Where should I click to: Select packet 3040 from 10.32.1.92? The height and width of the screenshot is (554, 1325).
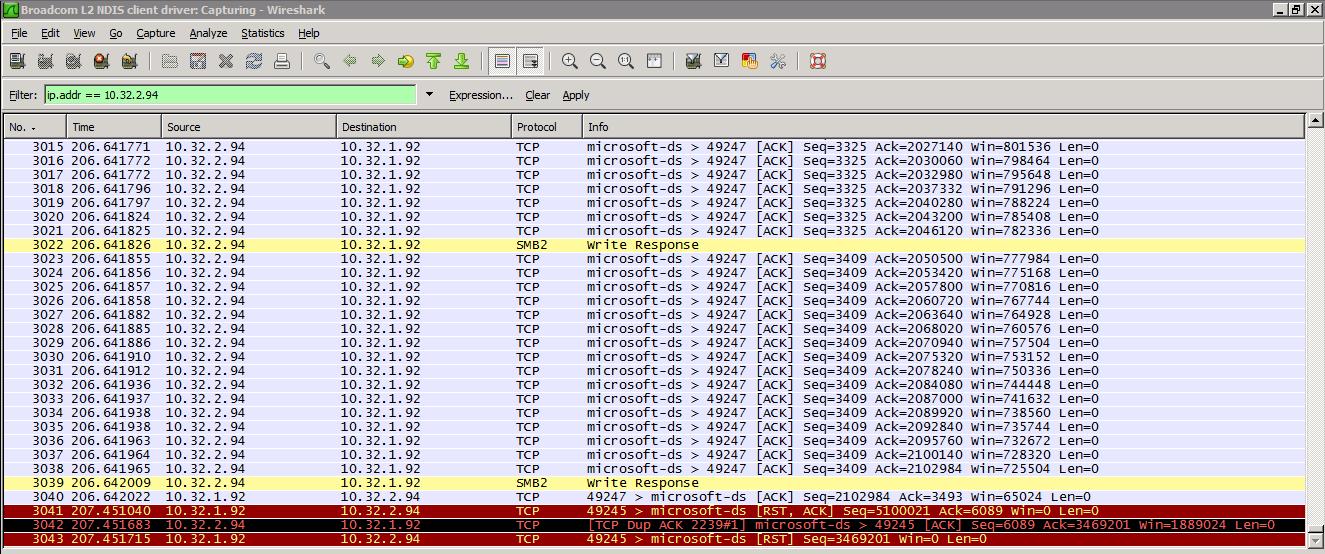654,497
